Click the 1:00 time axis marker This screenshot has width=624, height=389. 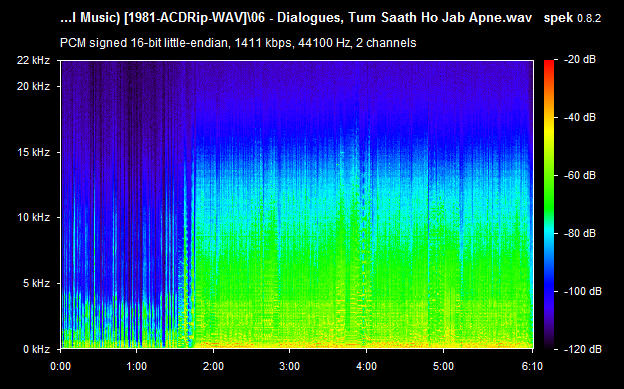pos(136,366)
